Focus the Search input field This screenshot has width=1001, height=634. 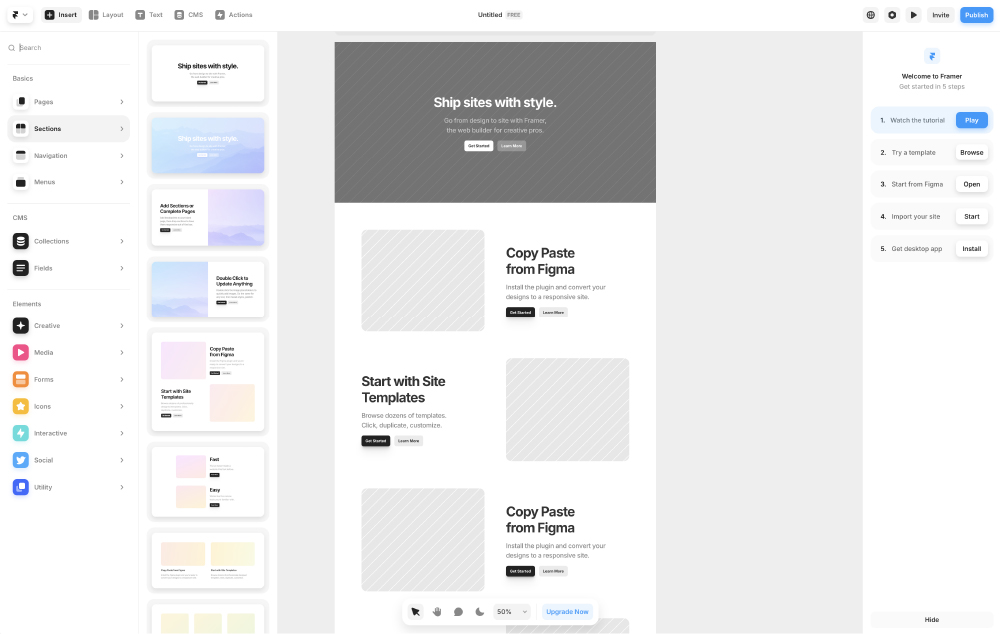(x=69, y=48)
